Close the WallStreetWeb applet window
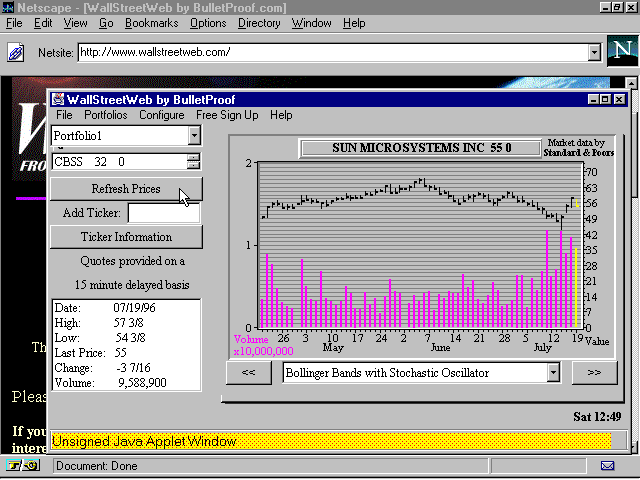 tap(620, 99)
